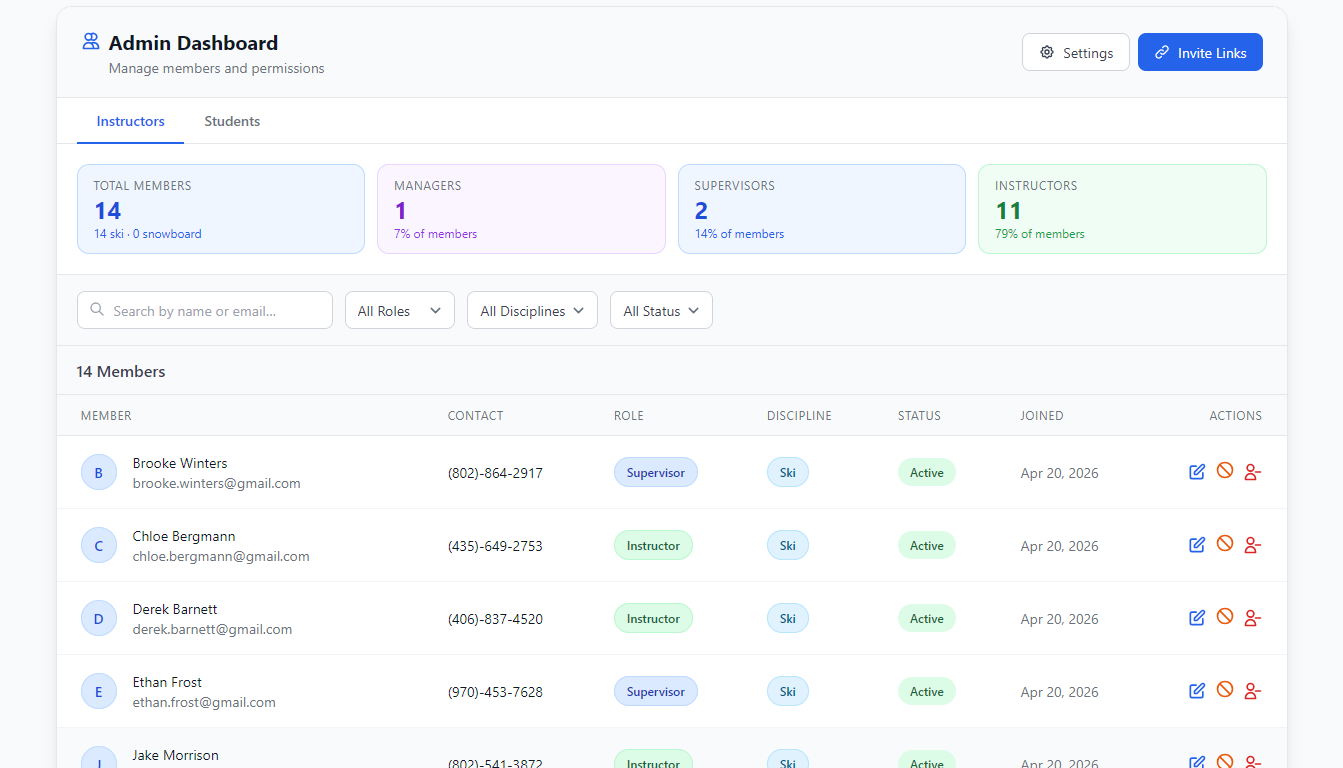This screenshot has height=768, width=1343.
Task: Edit Brooke Winters using the pencil icon
Action: click(1197, 472)
